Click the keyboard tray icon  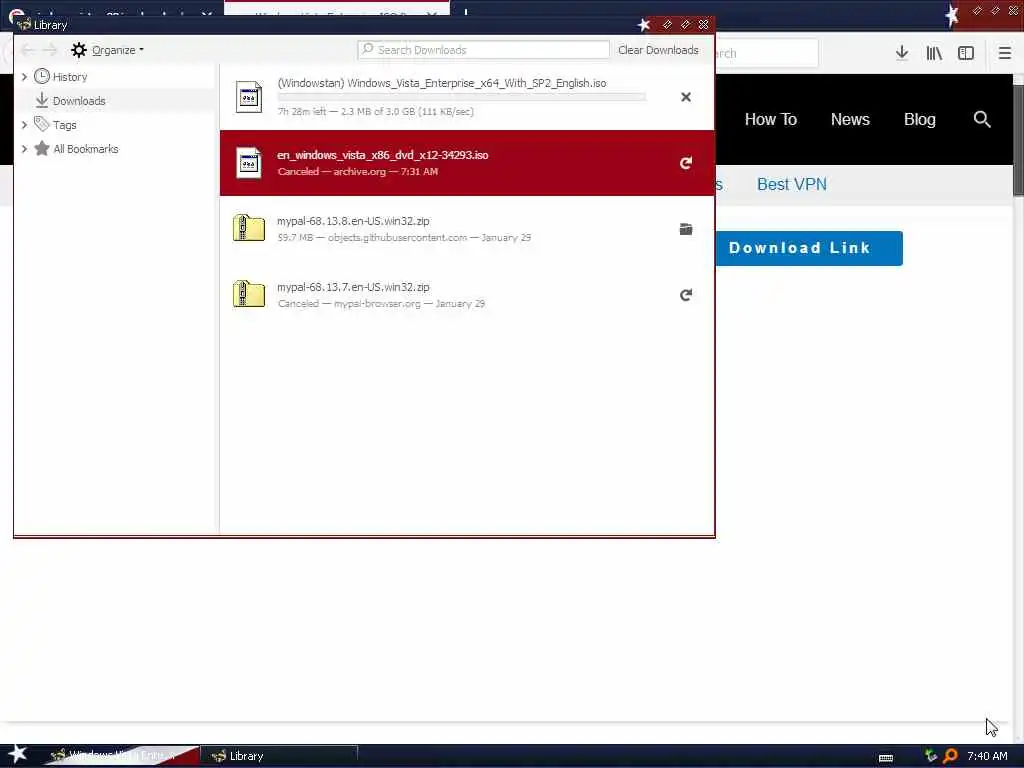pos(886,758)
